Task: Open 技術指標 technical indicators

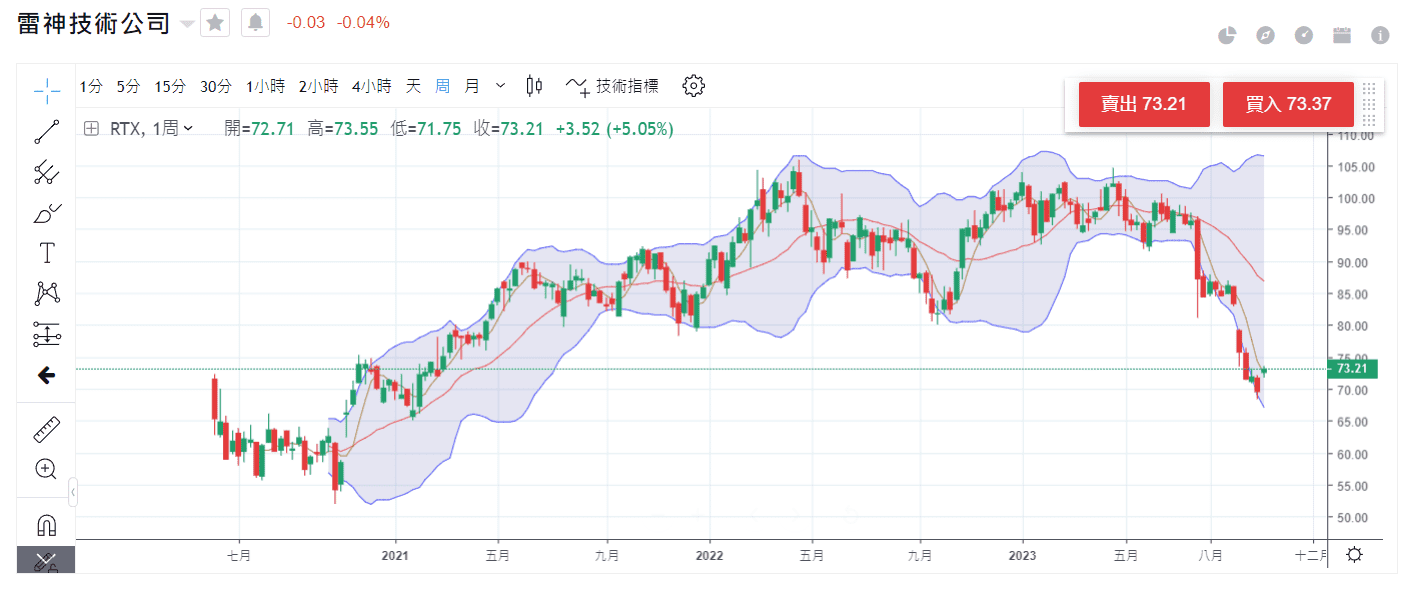Action: [x=613, y=86]
